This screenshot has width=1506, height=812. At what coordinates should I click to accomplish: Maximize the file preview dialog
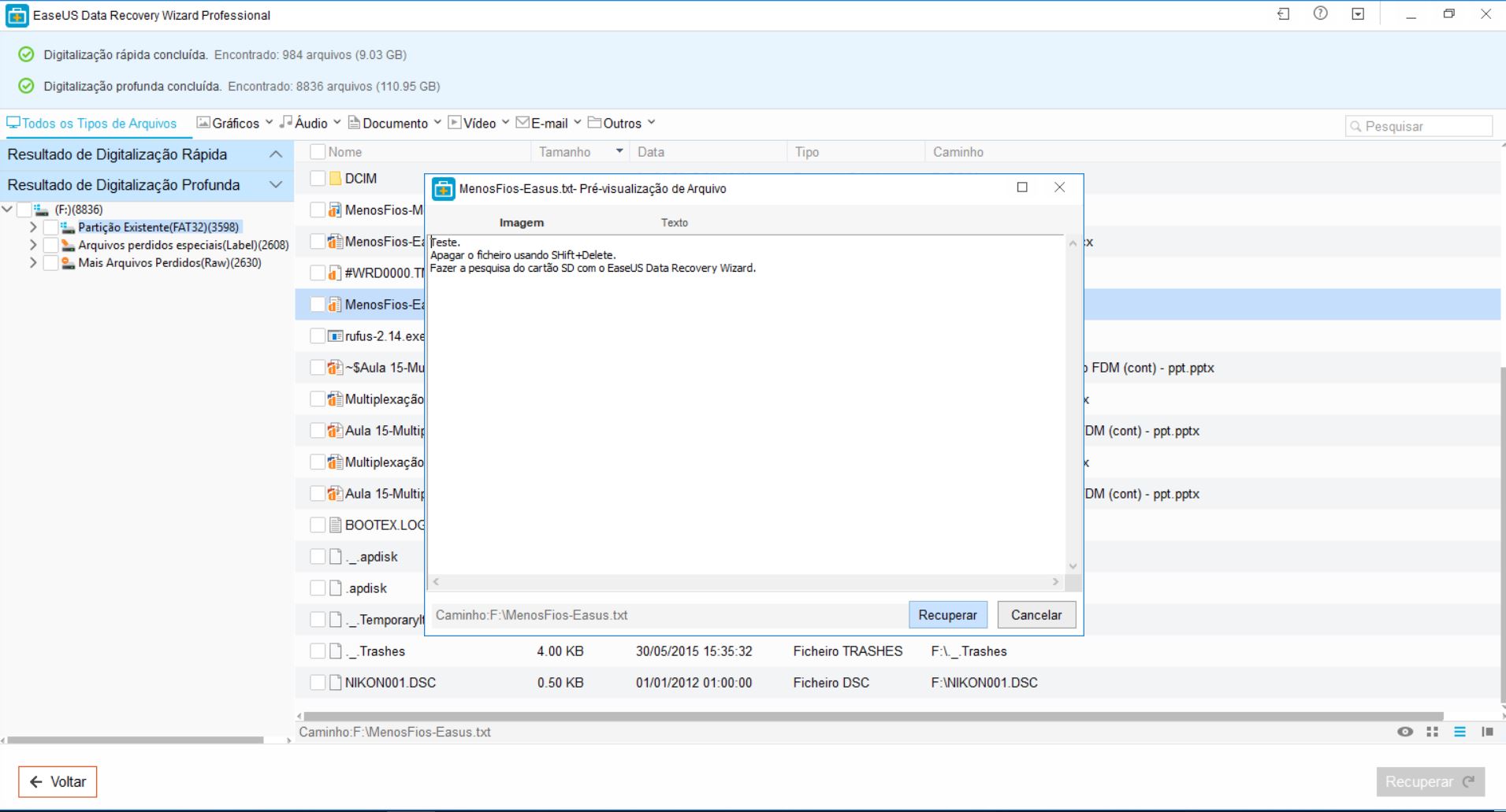pos(1022,187)
